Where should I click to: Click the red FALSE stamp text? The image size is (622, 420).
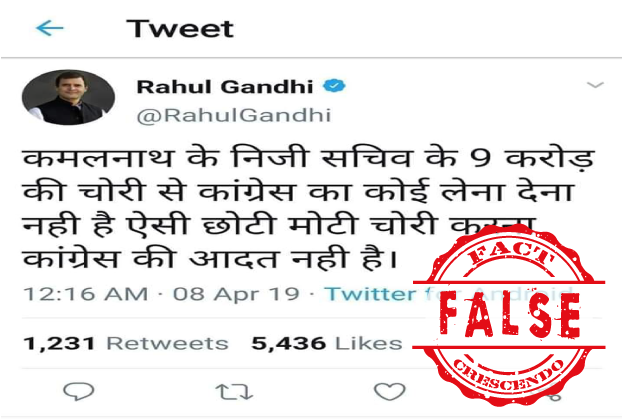point(509,316)
